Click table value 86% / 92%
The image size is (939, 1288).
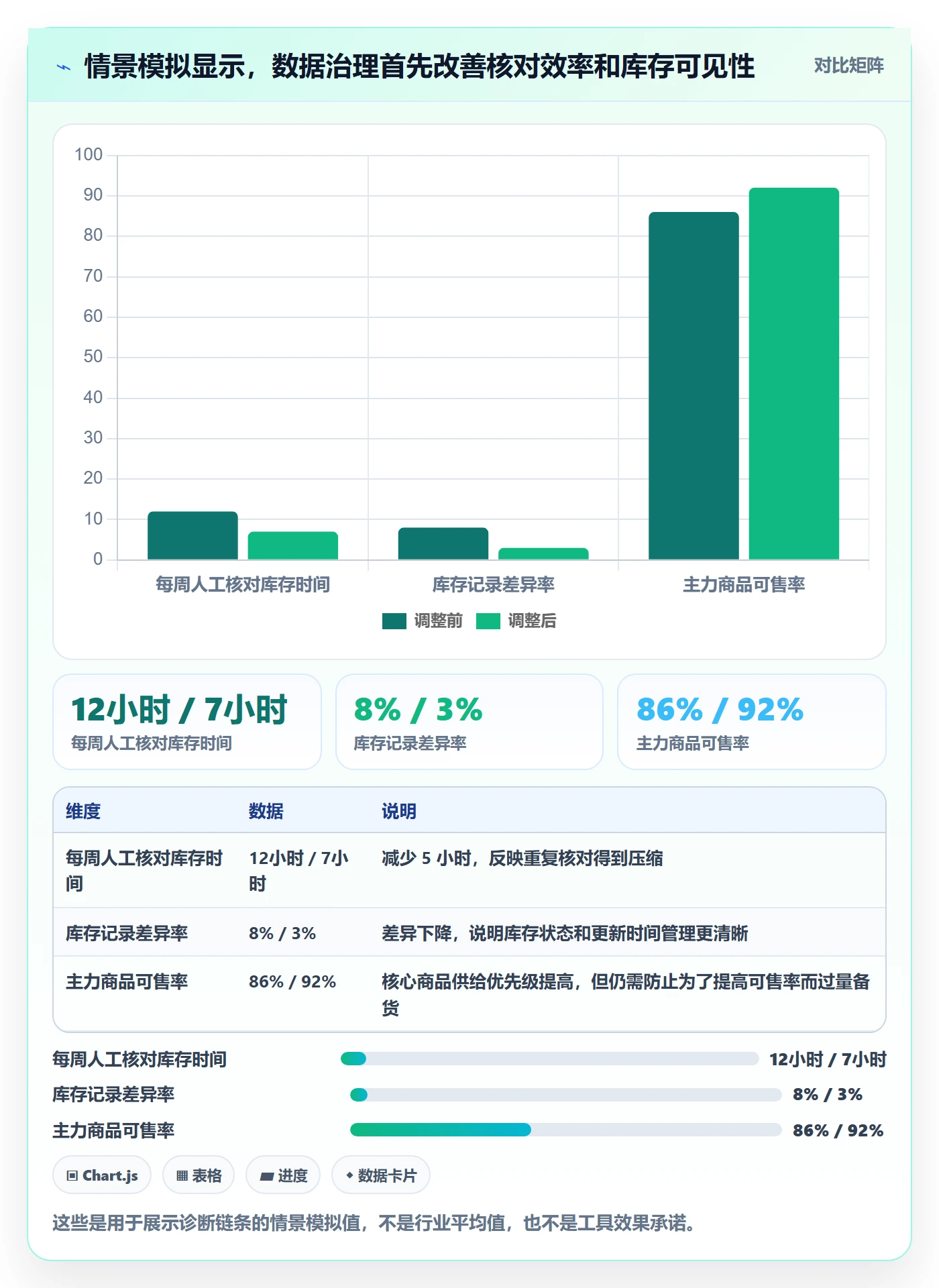point(292,981)
